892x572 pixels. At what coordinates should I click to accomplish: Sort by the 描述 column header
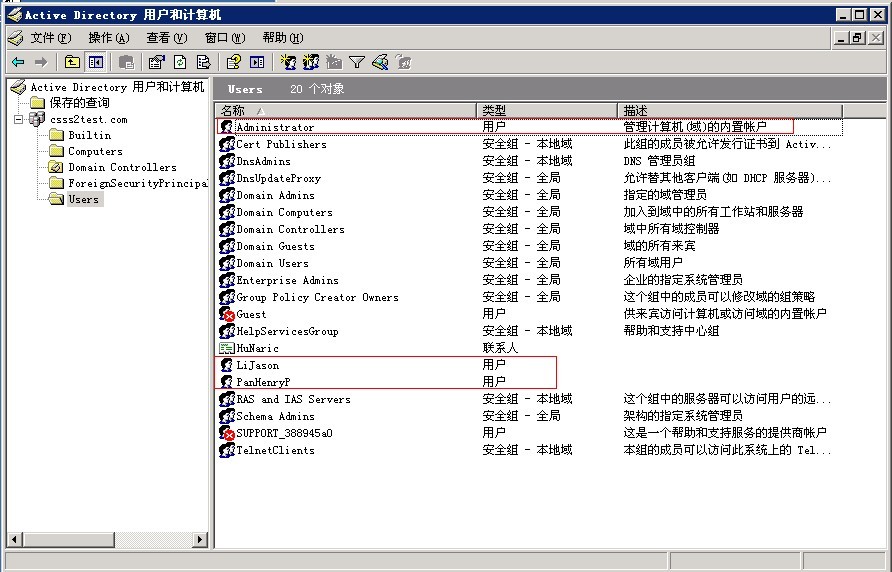point(730,110)
